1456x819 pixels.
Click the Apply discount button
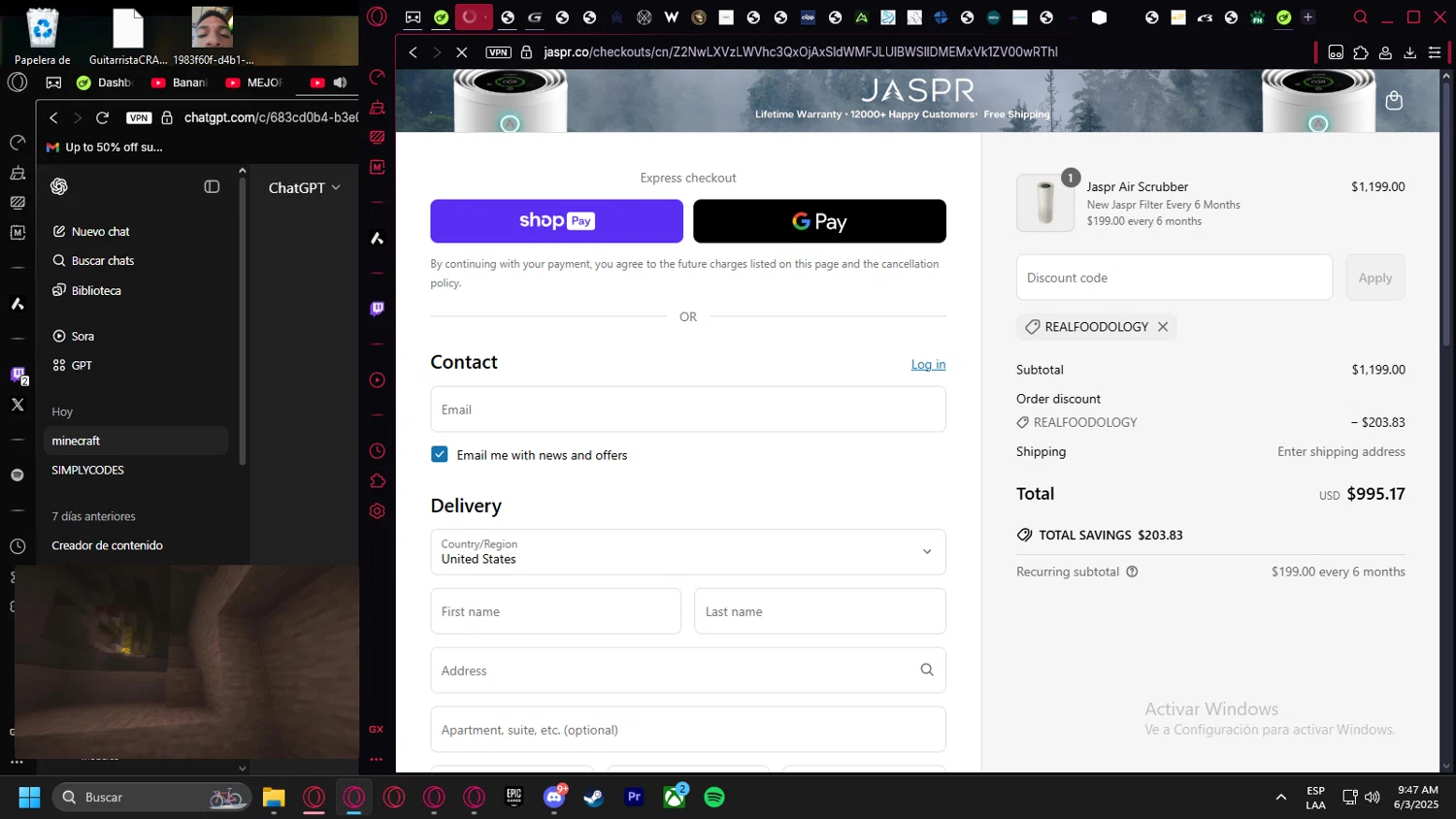[1374, 278]
